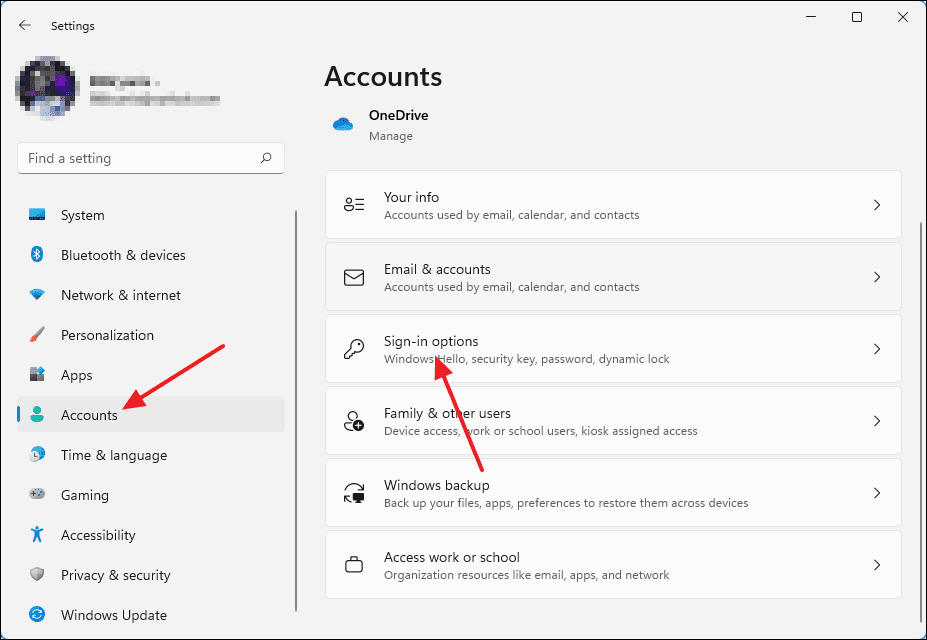Open the Sign-in options title
The width and height of the screenshot is (927, 640).
click(431, 342)
